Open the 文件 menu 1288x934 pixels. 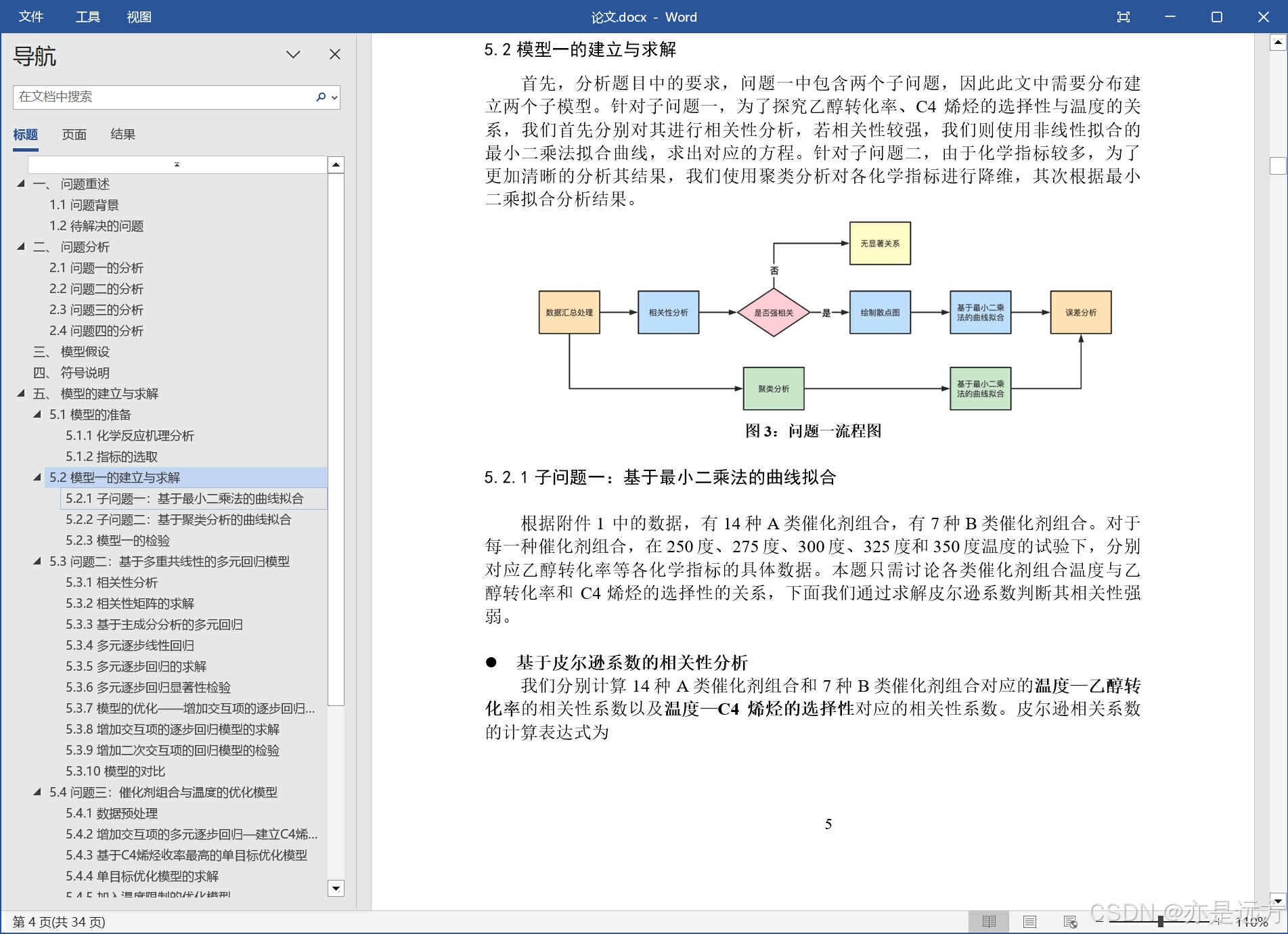coord(31,17)
